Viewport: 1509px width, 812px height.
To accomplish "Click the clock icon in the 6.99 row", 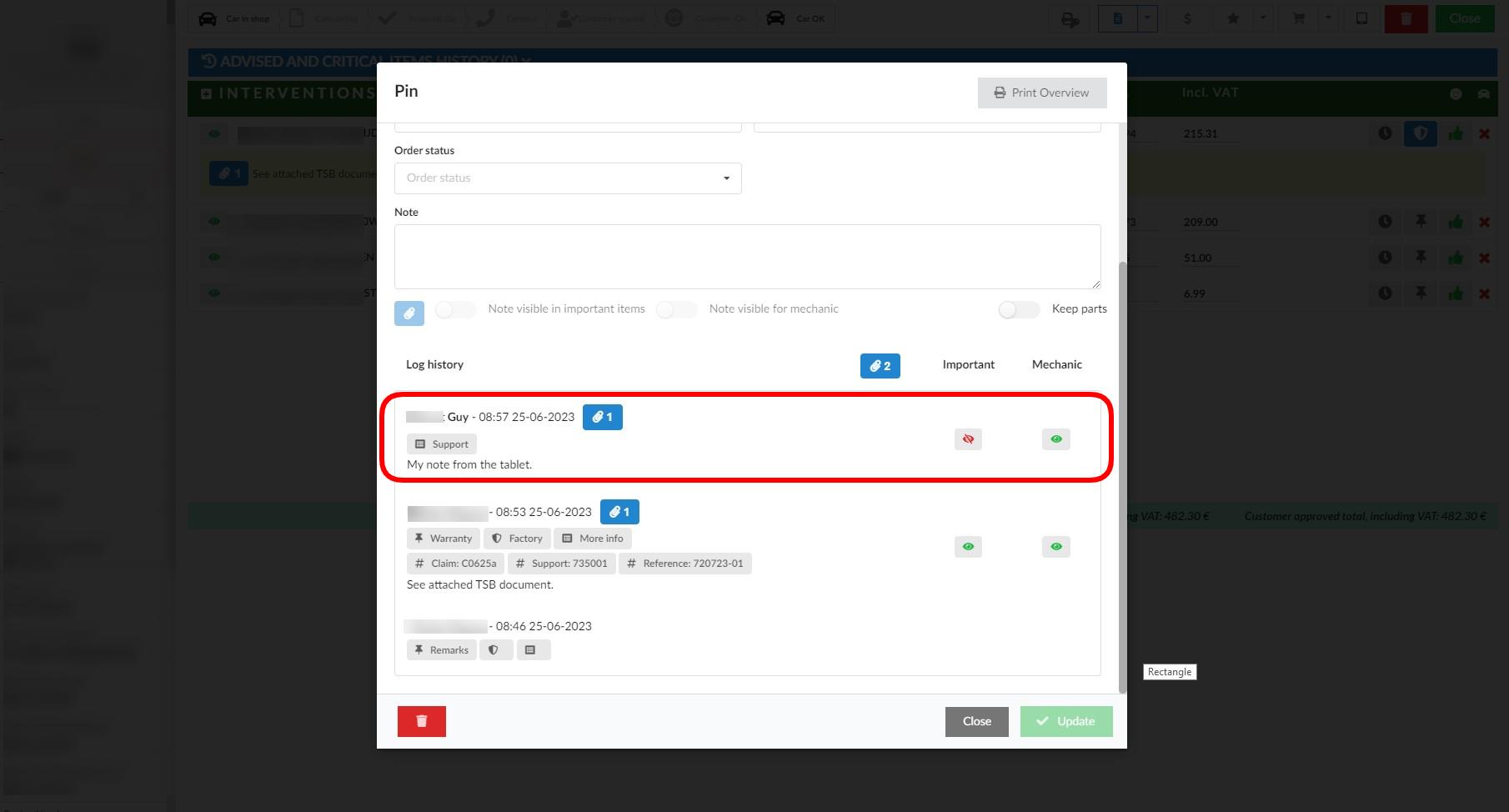I will coord(1385,293).
